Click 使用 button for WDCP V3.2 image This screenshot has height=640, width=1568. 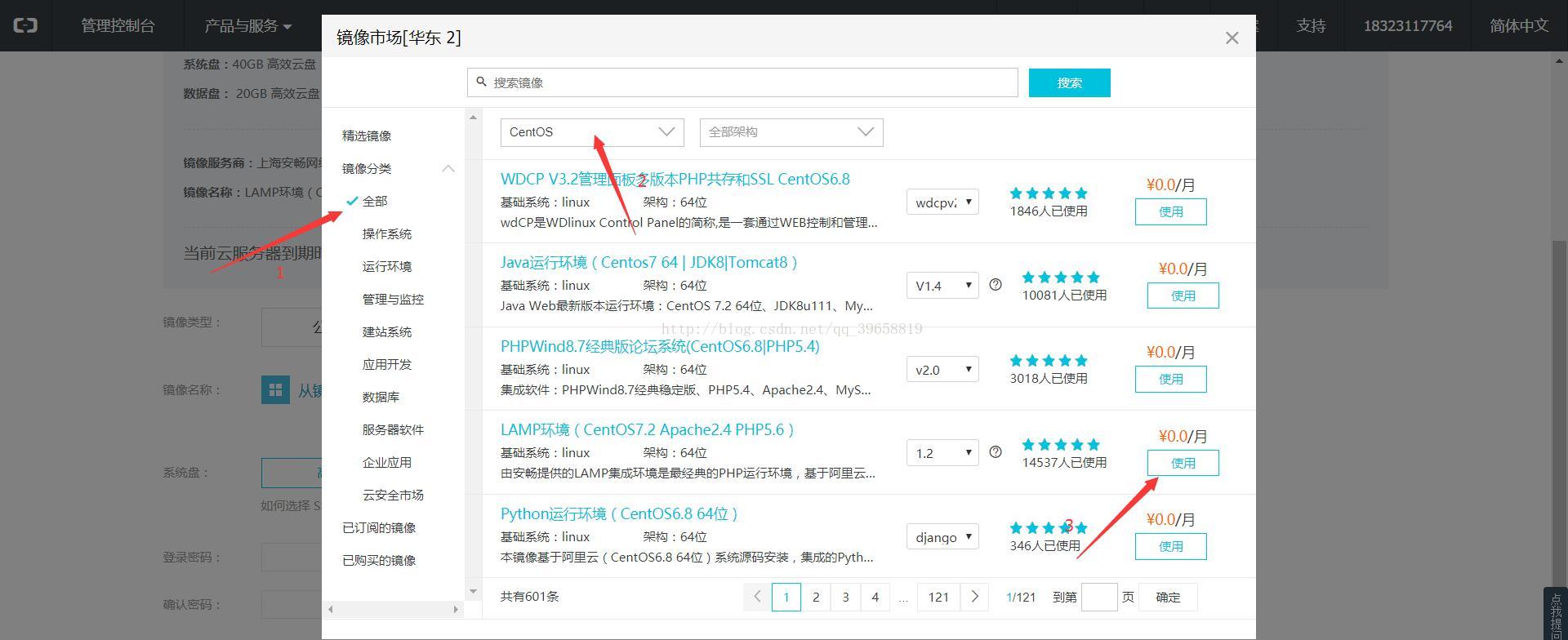coord(1171,211)
